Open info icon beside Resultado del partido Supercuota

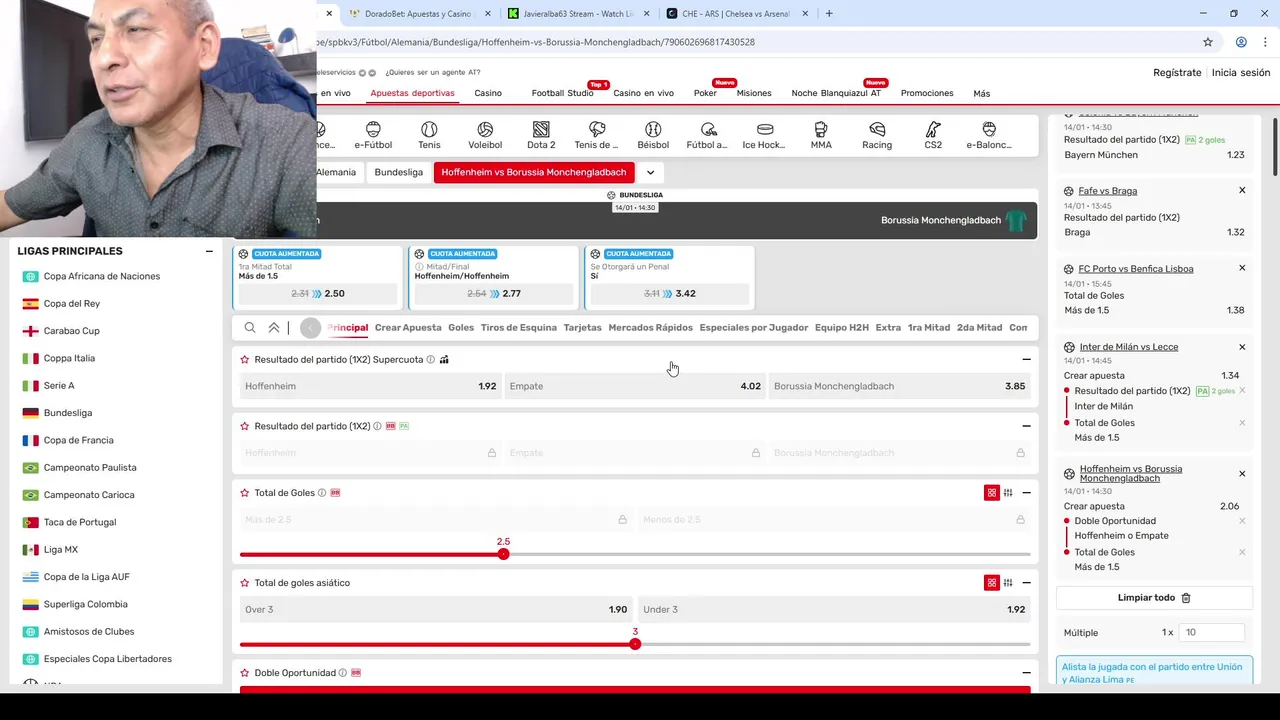(431, 359)
